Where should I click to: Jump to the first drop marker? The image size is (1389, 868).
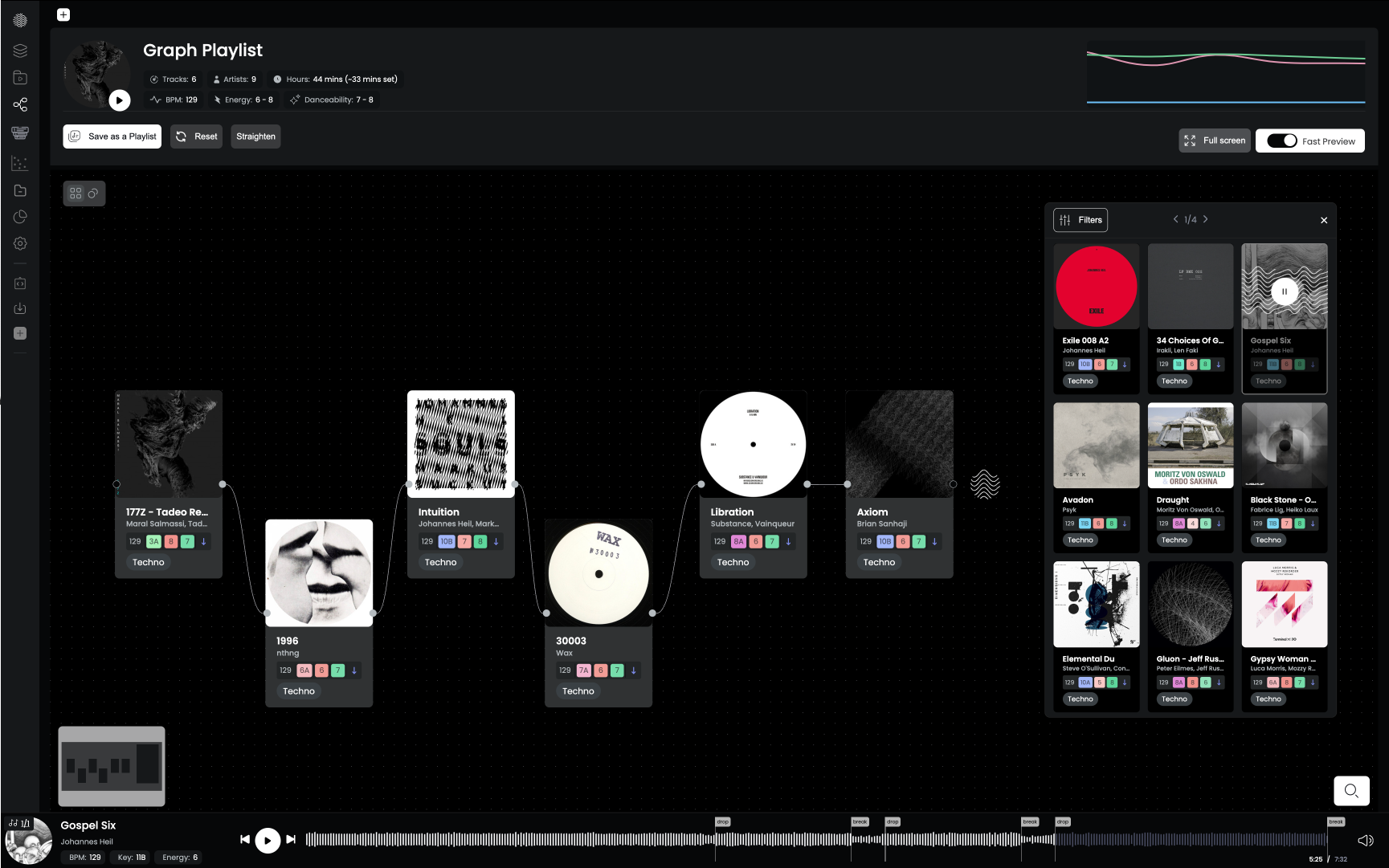pos(723,822)
